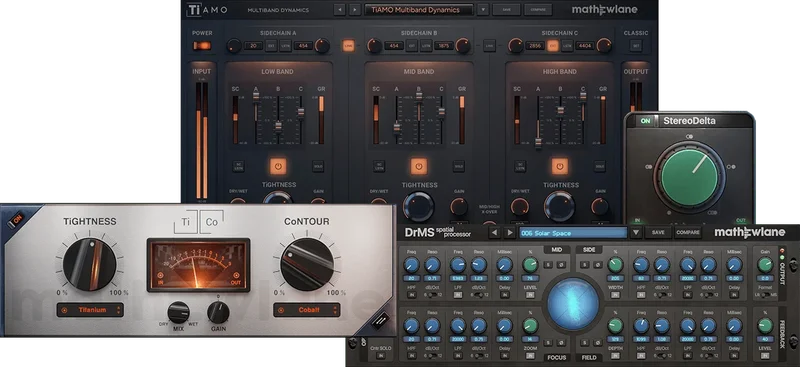Click the 006 Solar Space preset field
This screenshot has width=800, height=367.
pos(573,233)
